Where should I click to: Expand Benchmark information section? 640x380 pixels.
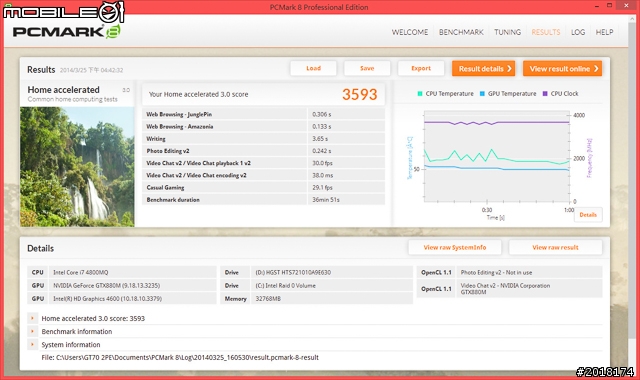point(33,331)
